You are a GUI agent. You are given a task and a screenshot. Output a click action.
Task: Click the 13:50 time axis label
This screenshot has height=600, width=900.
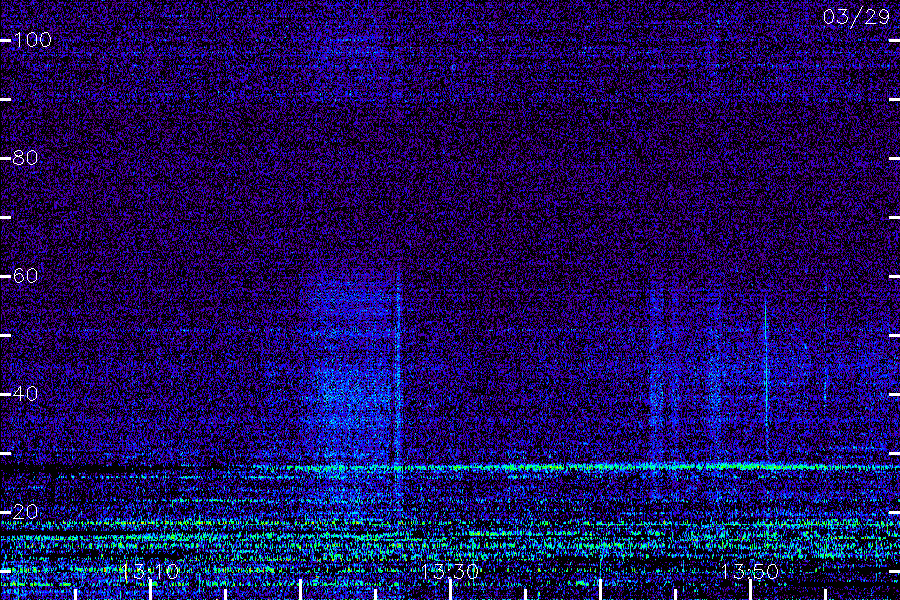[x=750, y=571]
